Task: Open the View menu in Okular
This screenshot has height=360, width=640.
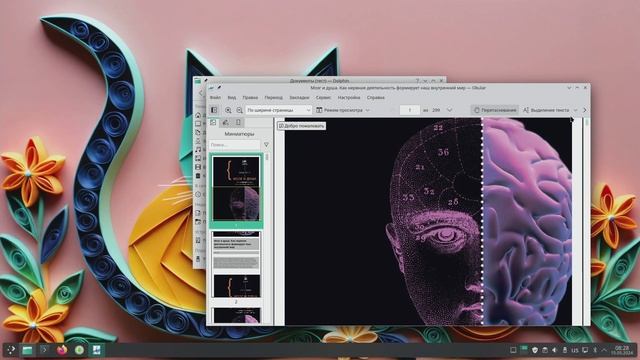Action: 231,98
